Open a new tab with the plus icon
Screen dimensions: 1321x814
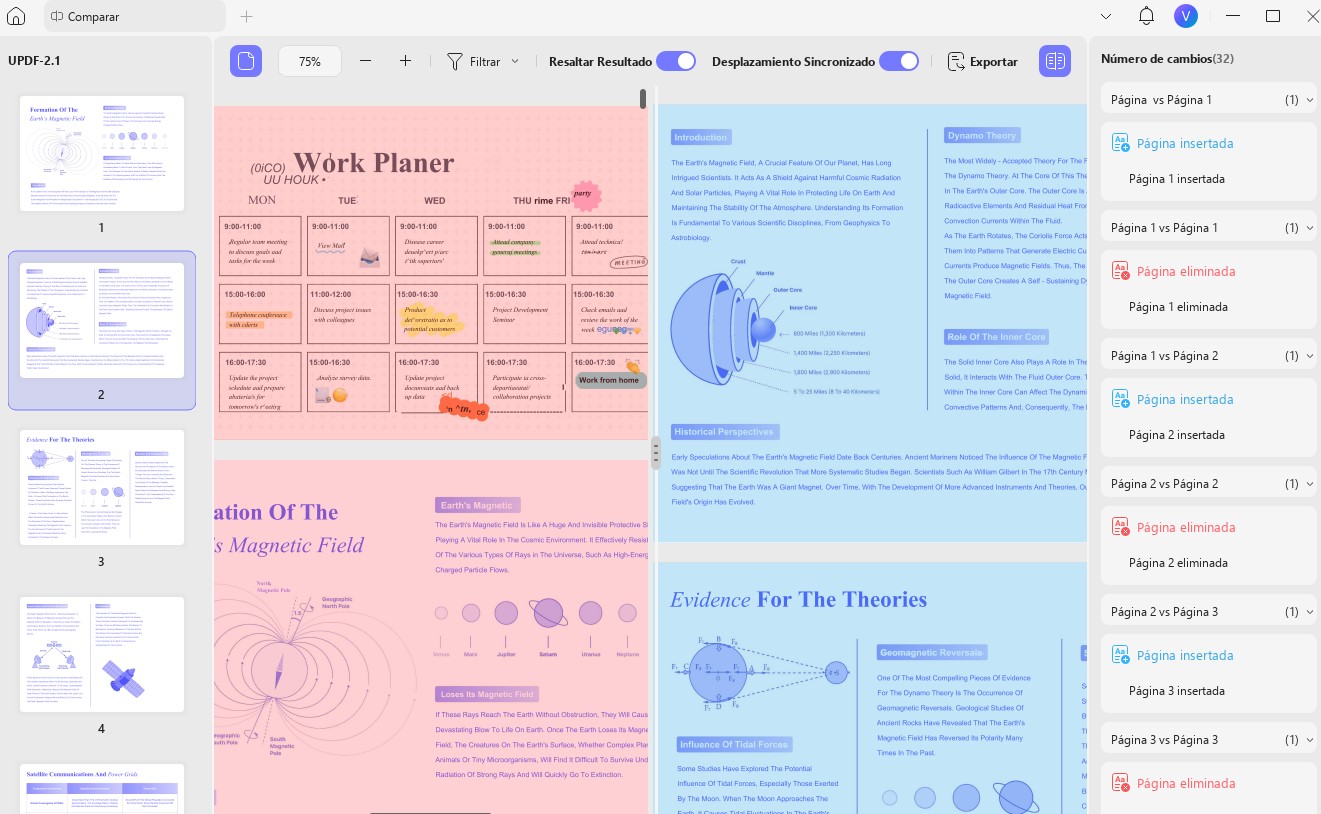coord(247,16)
